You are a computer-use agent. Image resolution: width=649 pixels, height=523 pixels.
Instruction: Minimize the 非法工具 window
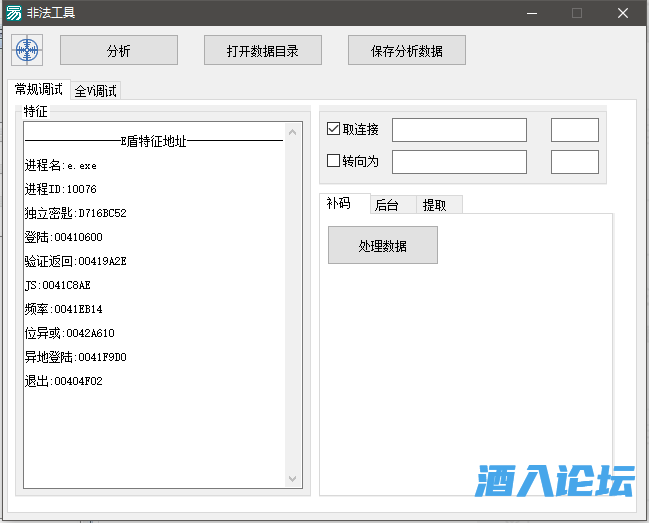(x=530, y=13)
